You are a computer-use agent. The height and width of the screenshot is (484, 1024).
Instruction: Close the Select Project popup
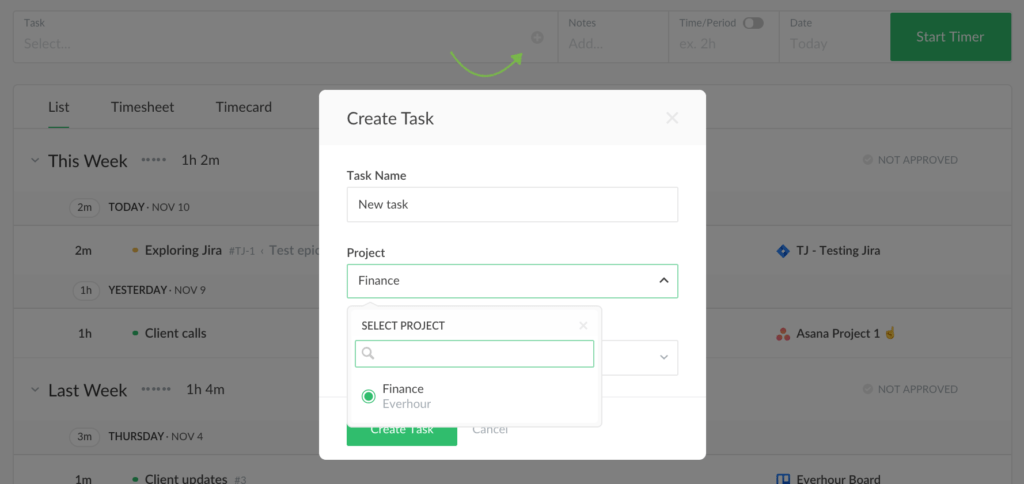[x=584, y=325]
